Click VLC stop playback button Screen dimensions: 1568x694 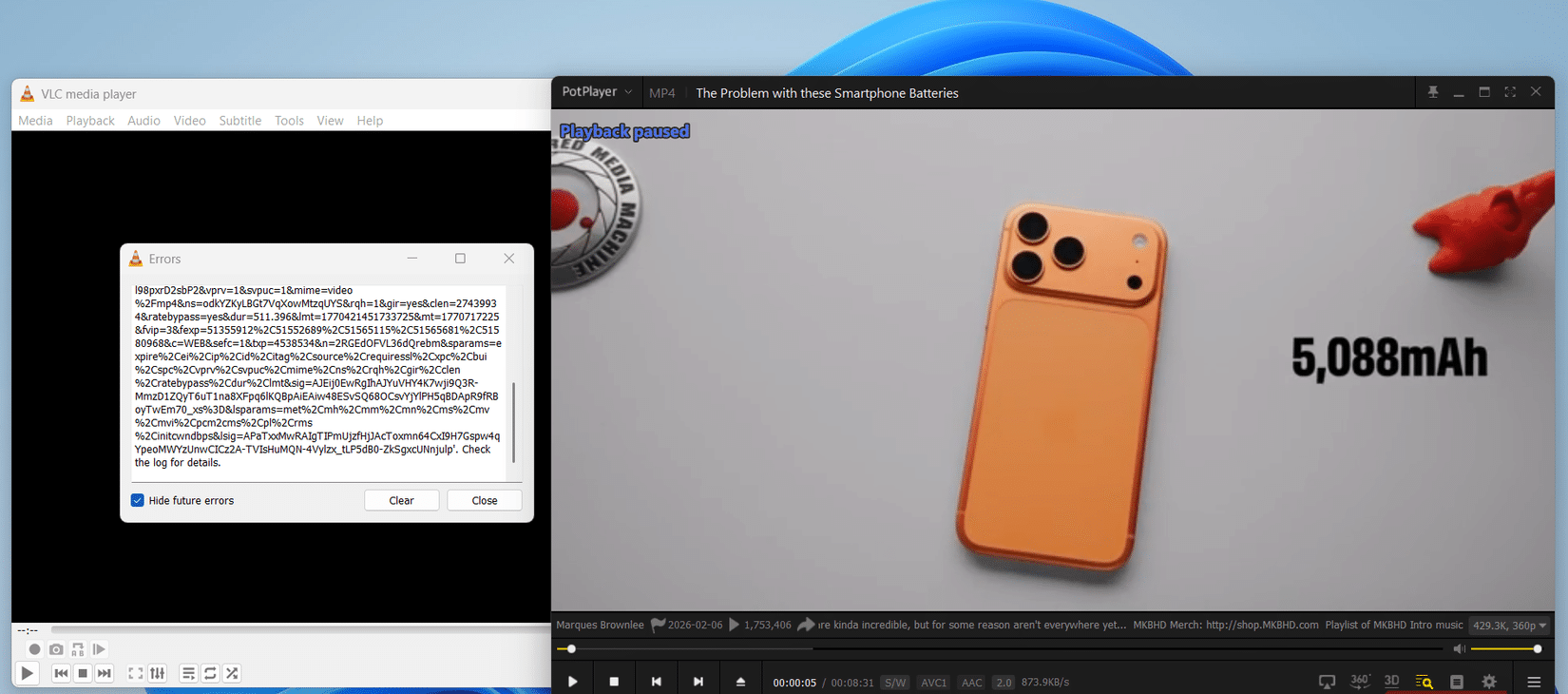point(83,673)
